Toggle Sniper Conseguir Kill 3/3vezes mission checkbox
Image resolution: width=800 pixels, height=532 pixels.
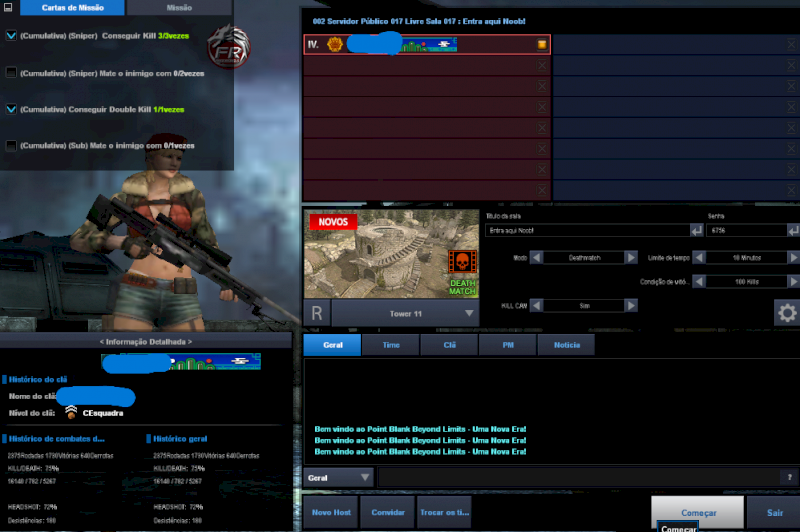[11, 36]
